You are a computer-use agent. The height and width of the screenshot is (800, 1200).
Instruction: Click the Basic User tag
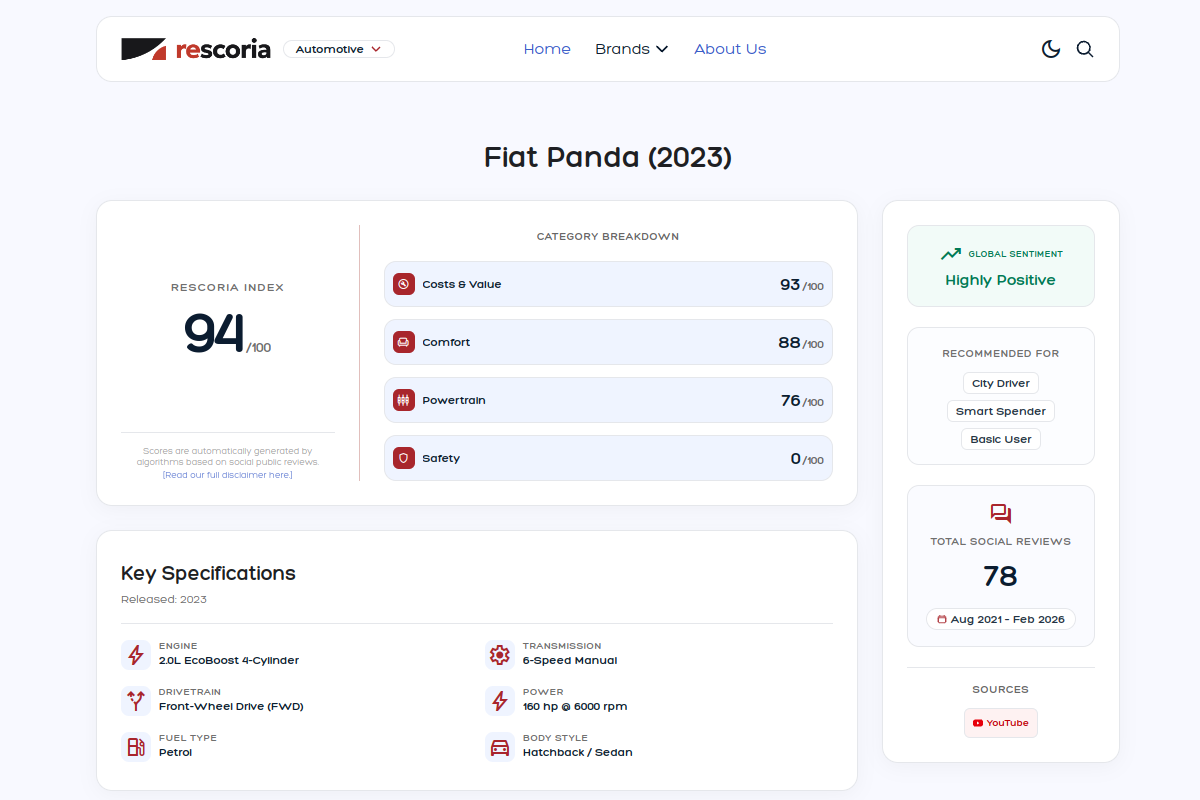(1001, 439)
